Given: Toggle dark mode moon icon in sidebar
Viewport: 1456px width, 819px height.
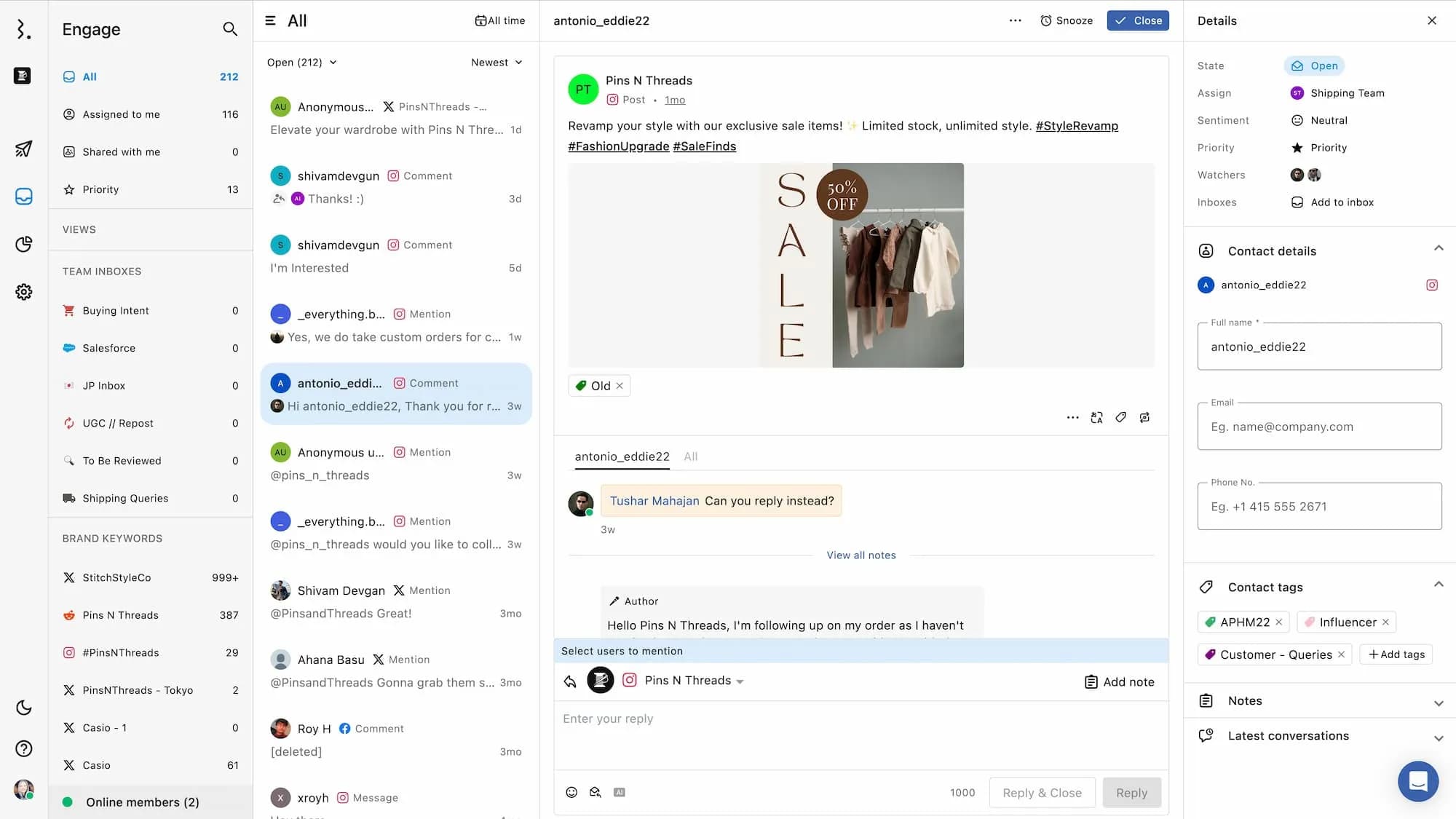Looking at the screenshot, I should coord(23,708).
